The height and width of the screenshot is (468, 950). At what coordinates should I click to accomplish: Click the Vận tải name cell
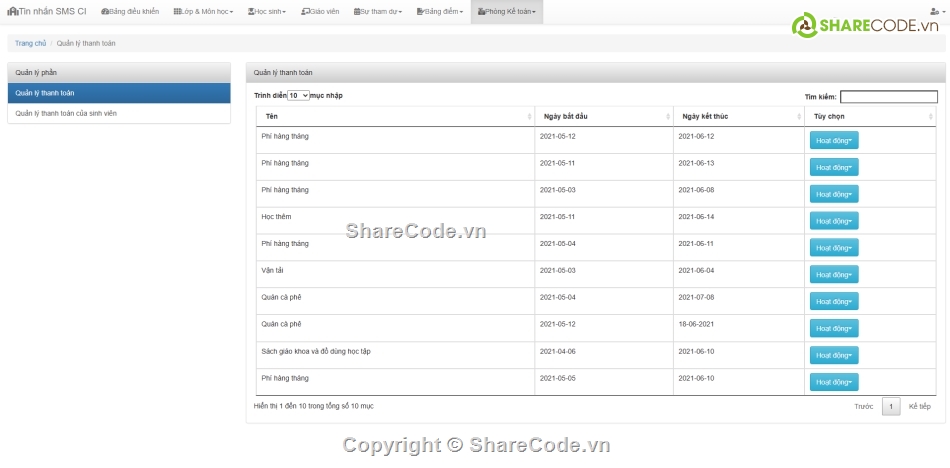pos(272,270)
